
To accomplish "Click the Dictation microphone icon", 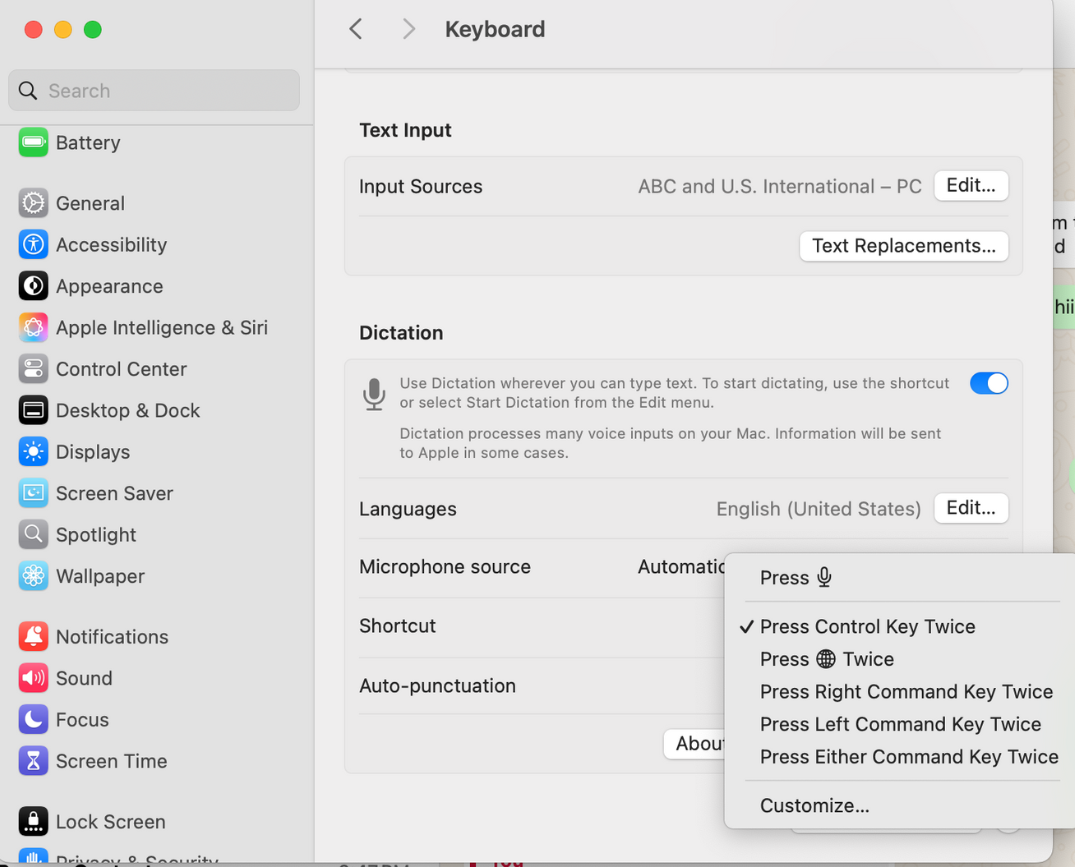I will 374,394.
